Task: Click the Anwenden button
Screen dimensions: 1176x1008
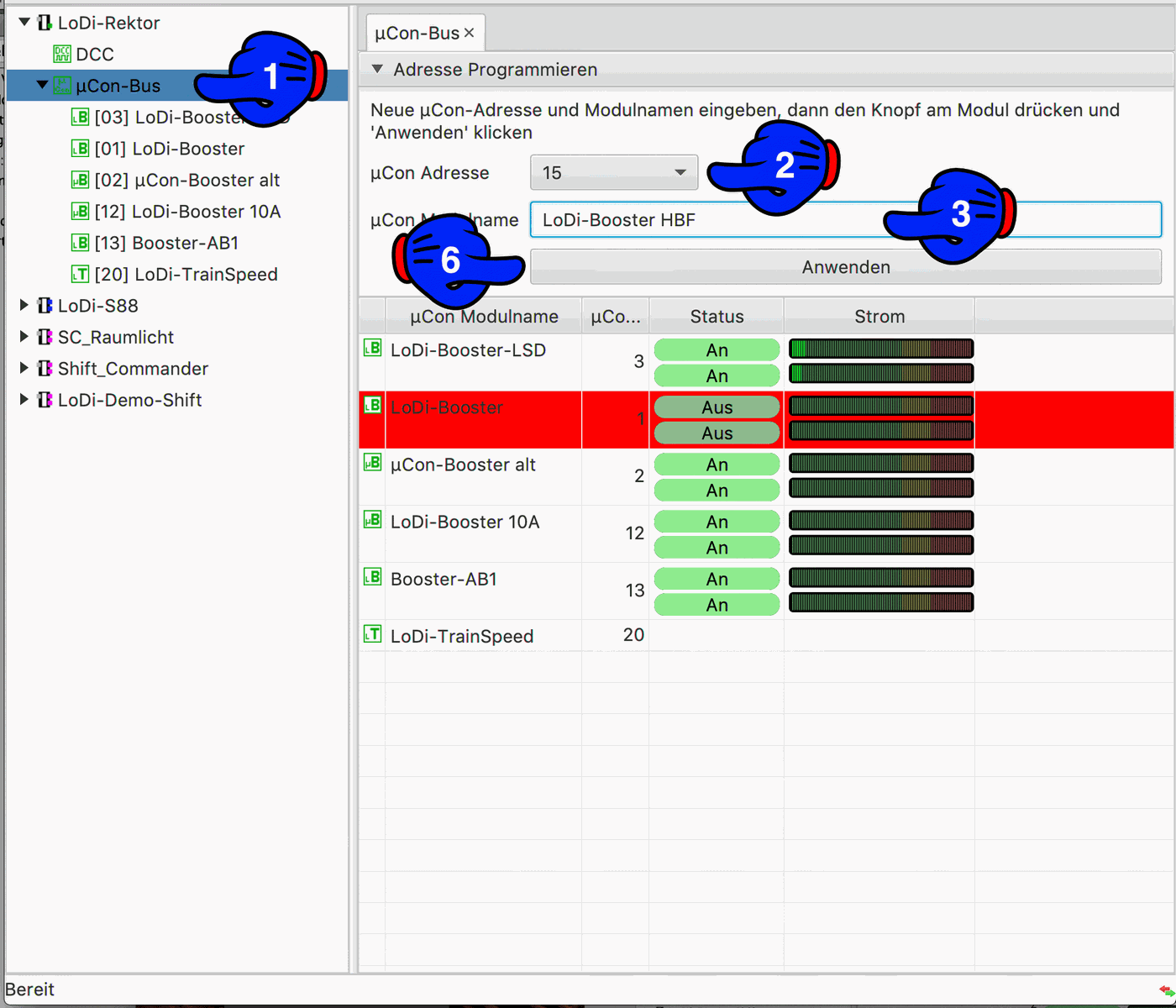Action: (x=846, y=267)
